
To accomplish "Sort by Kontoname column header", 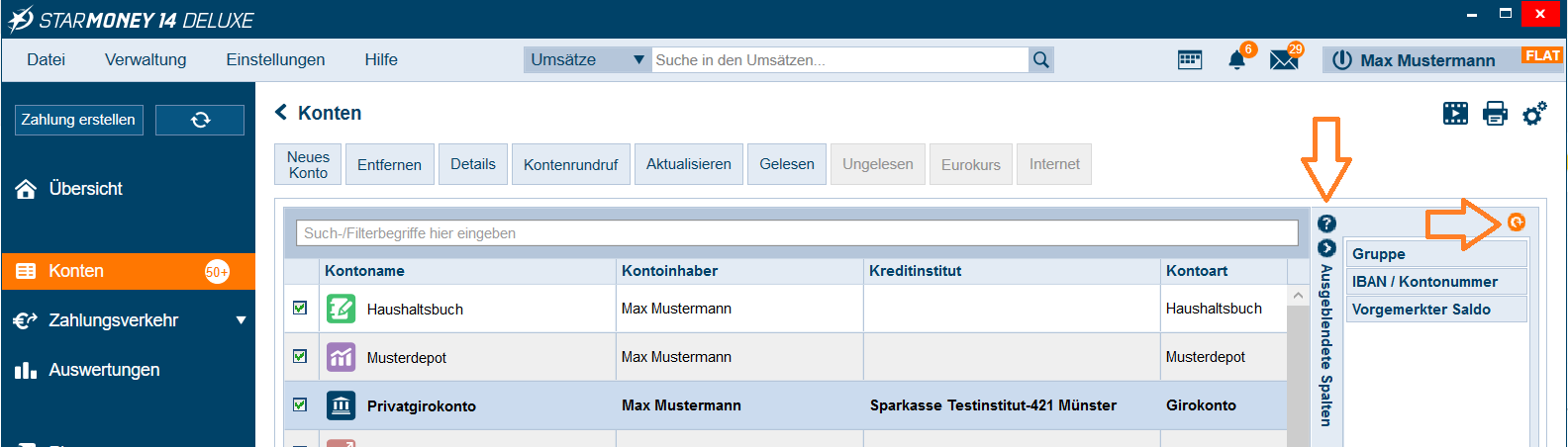I will pyautogui.click(x=468, y=271).
